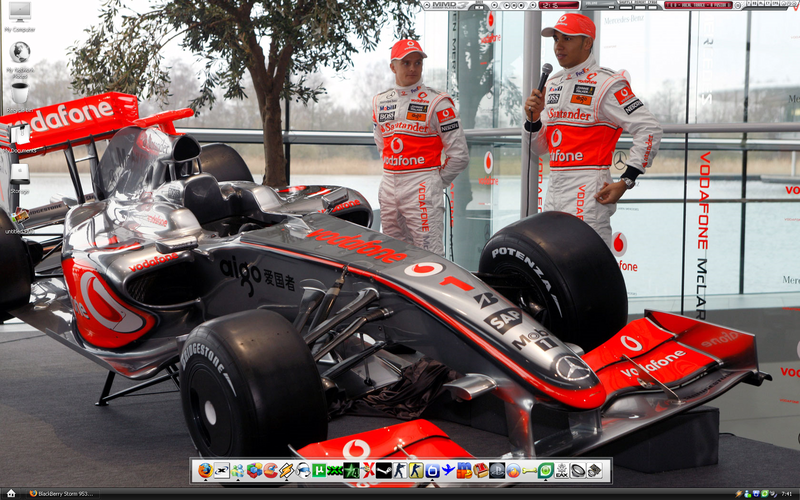Open CCleaner from the dock

[270, 470]
